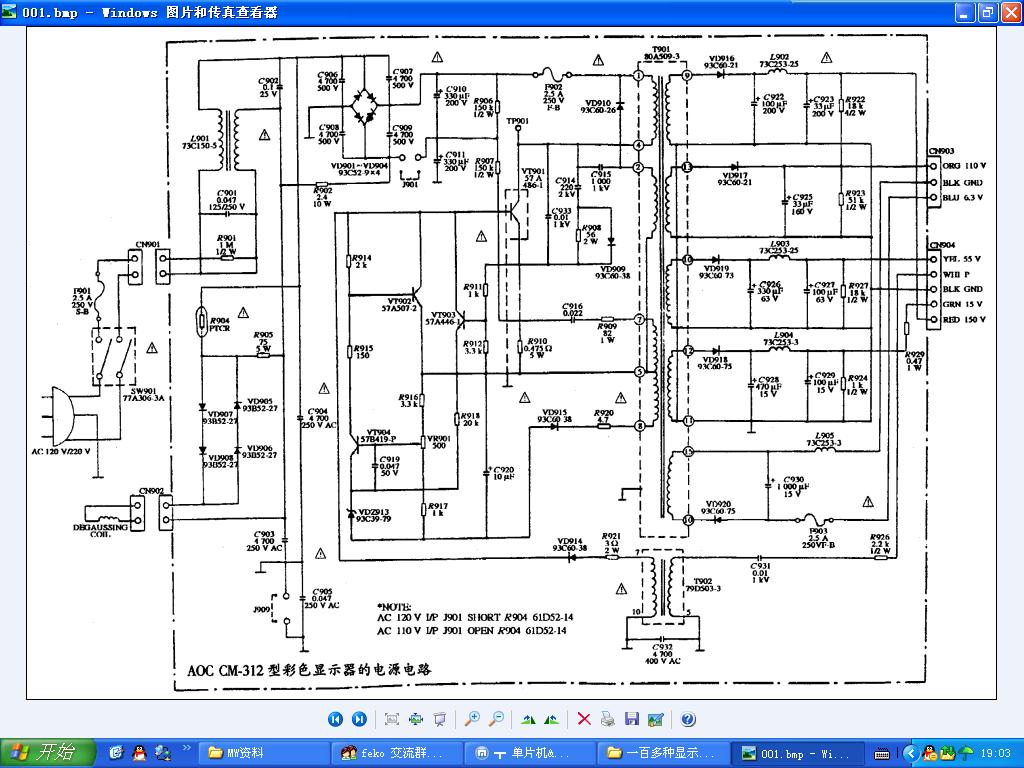The height and width of the screenshot is (768, 1024).
Task: Click the green umbrella tray icon
Action: click(966, 754)
